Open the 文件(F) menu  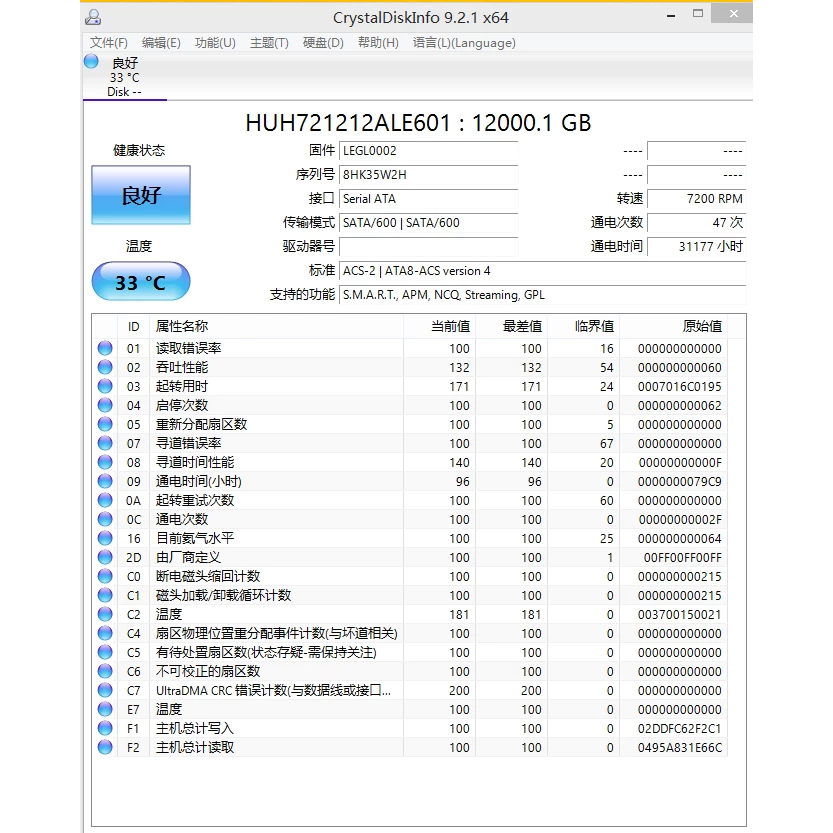(108, 42)
